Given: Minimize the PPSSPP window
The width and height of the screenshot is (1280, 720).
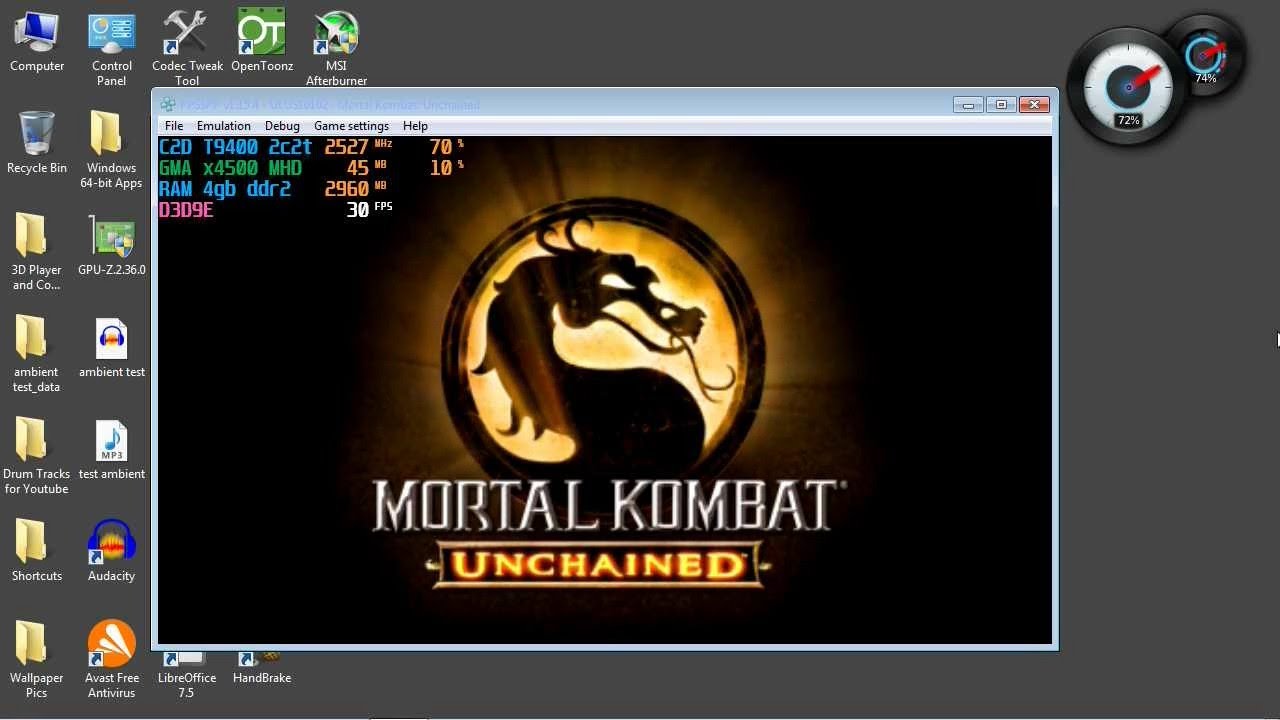Looking at the screenshot, I should pyautogui.click(x=968, y=104).
